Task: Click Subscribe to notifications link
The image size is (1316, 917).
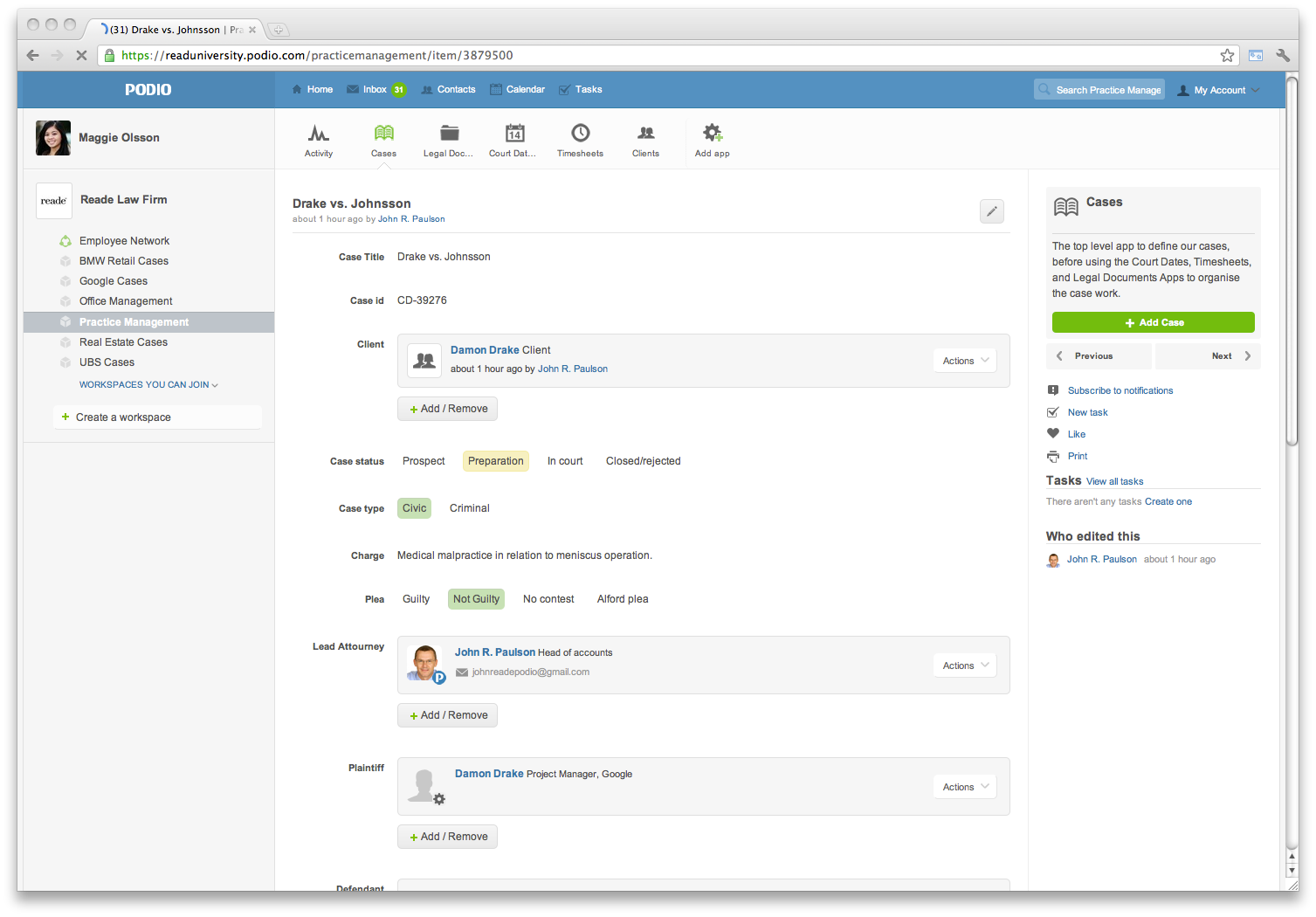Action: [1120, 390]
